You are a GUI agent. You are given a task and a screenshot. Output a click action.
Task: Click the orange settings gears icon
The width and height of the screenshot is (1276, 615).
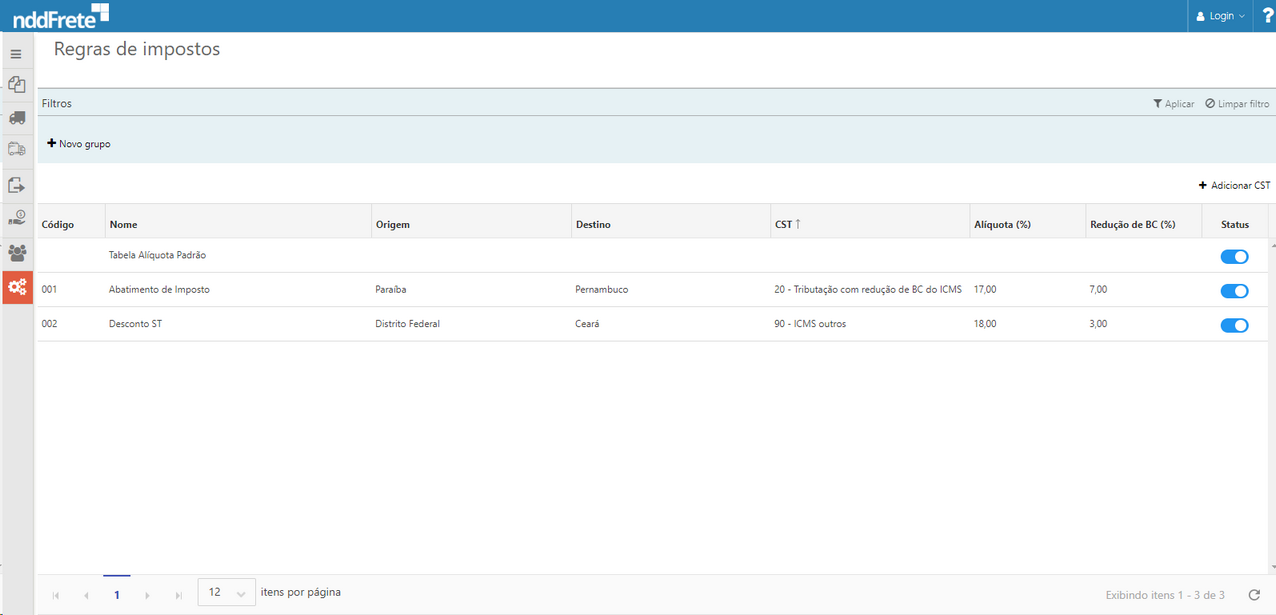click(x=17, y=288)
